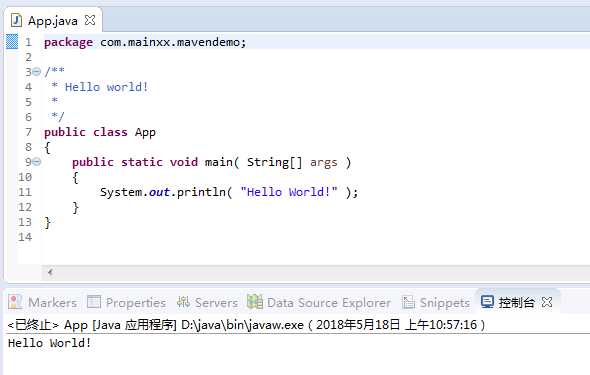Click the class name App on line 7
This screenshot has height=375, width=590.
(x=145, y=132)
